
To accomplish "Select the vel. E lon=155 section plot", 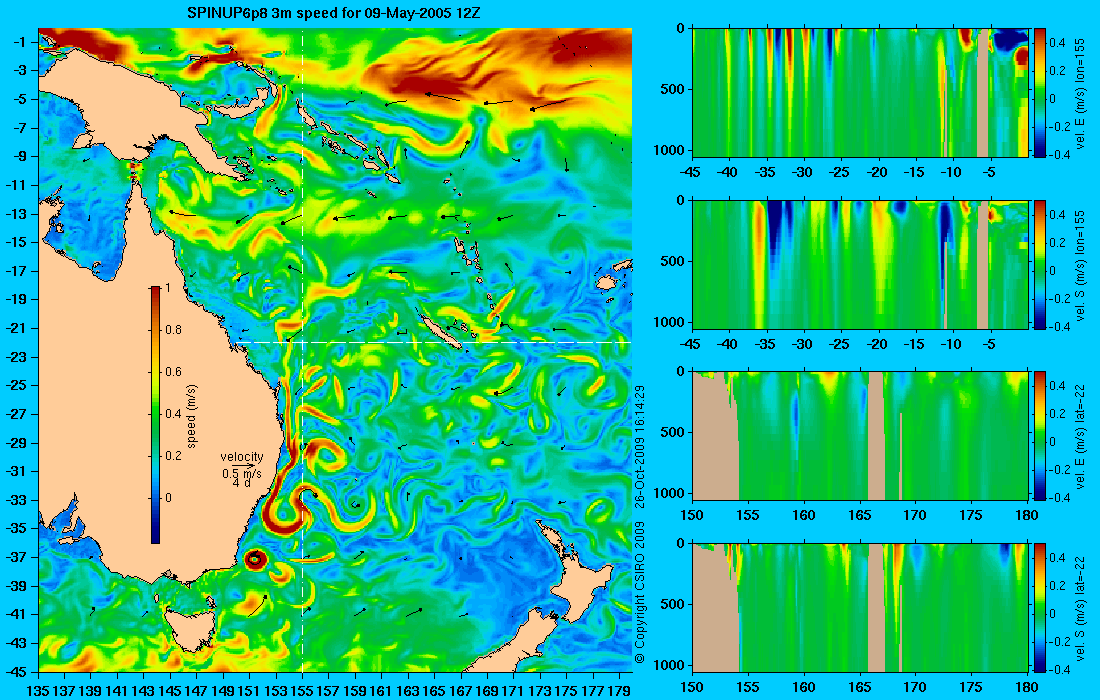I will click(x=860, y=93).
